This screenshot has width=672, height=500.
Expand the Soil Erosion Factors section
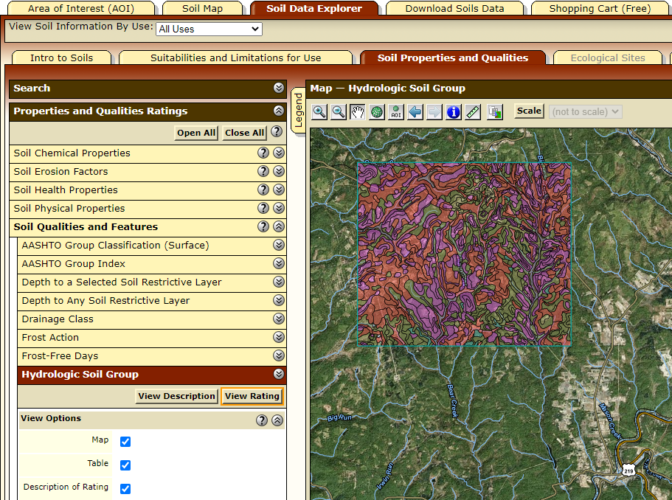tap(279, 172)
